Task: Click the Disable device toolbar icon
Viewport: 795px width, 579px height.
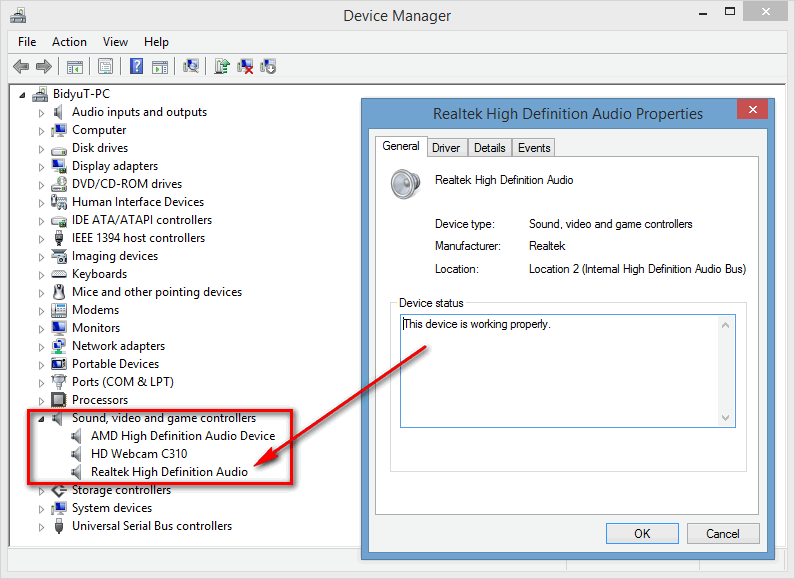Action: 268,66
